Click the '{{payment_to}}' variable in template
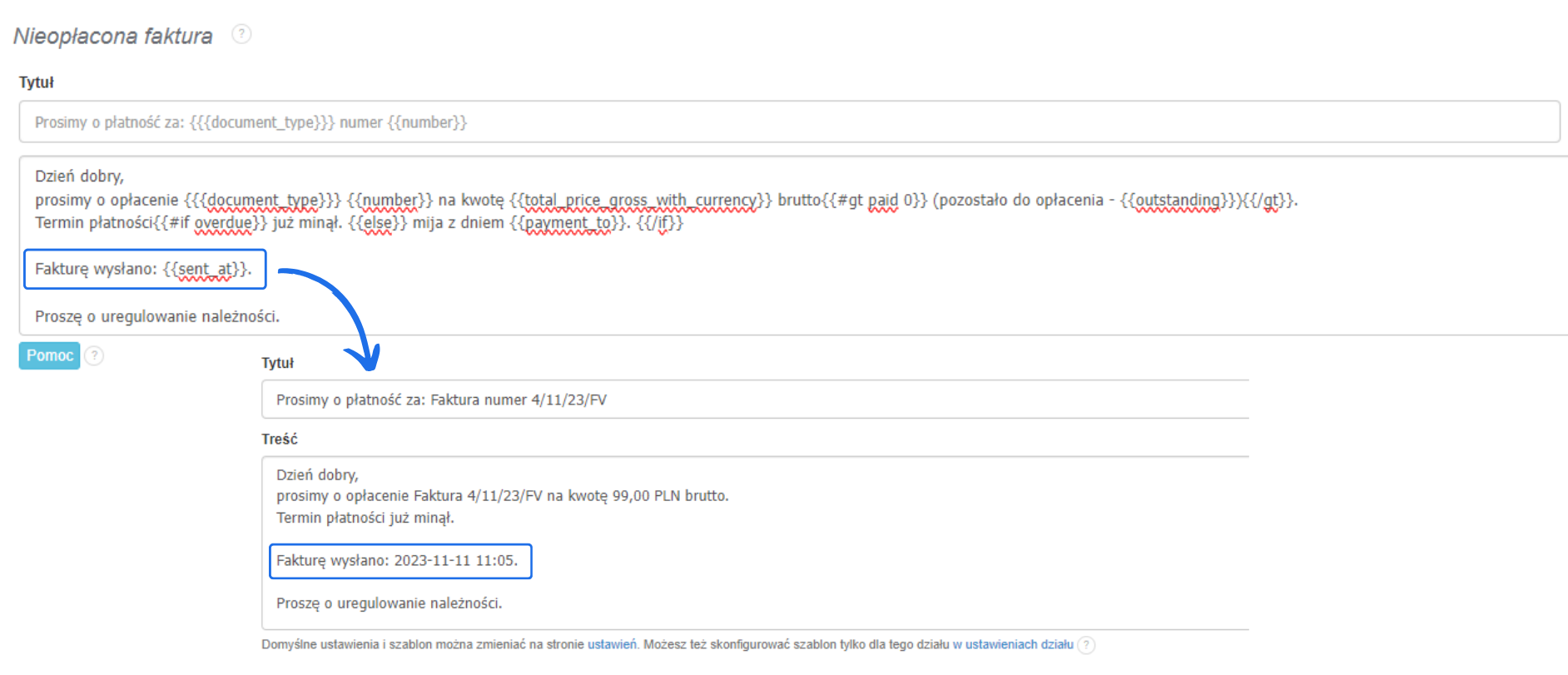The height and width of the screenshot is (675, 1568). [567, 223]
